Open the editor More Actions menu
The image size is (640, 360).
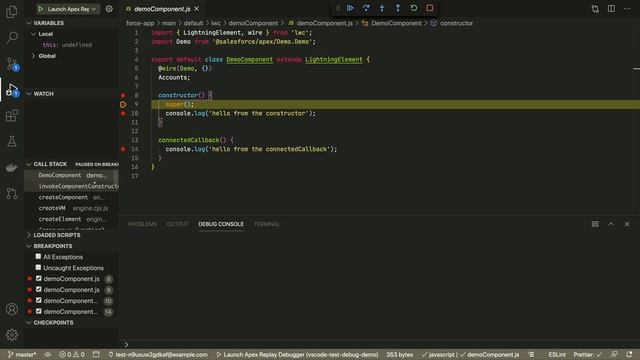[627, 9]
